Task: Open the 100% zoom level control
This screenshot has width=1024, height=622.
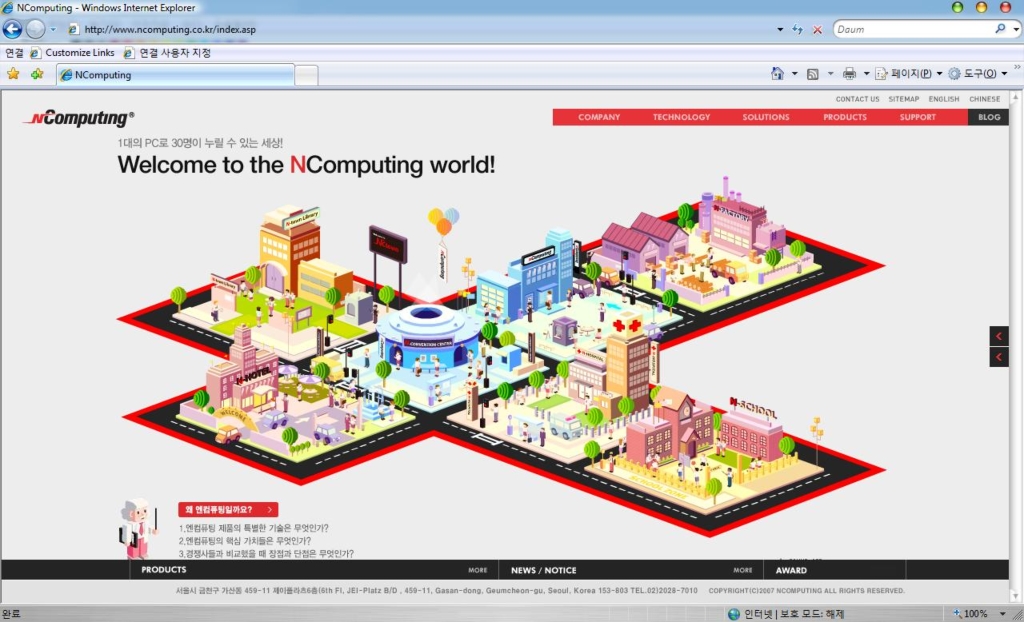Action: [980, 614]
